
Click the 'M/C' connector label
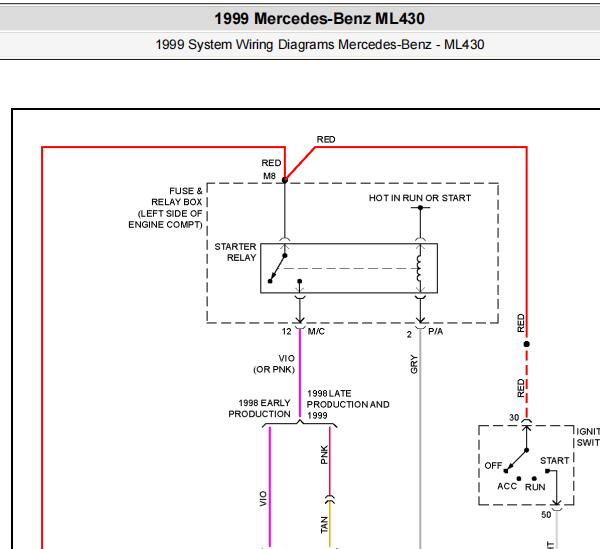coord(316,331)
